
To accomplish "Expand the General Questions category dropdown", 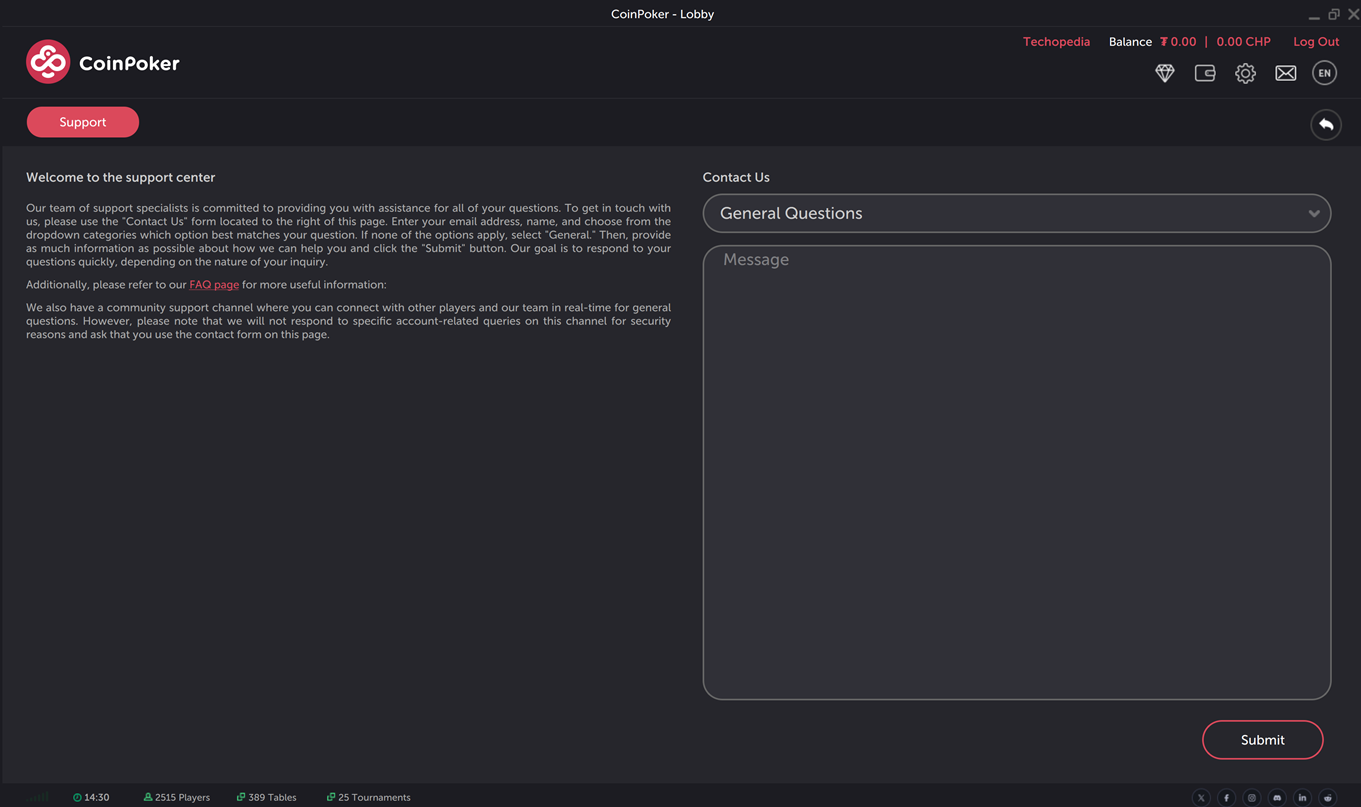I will [1016, 213].
